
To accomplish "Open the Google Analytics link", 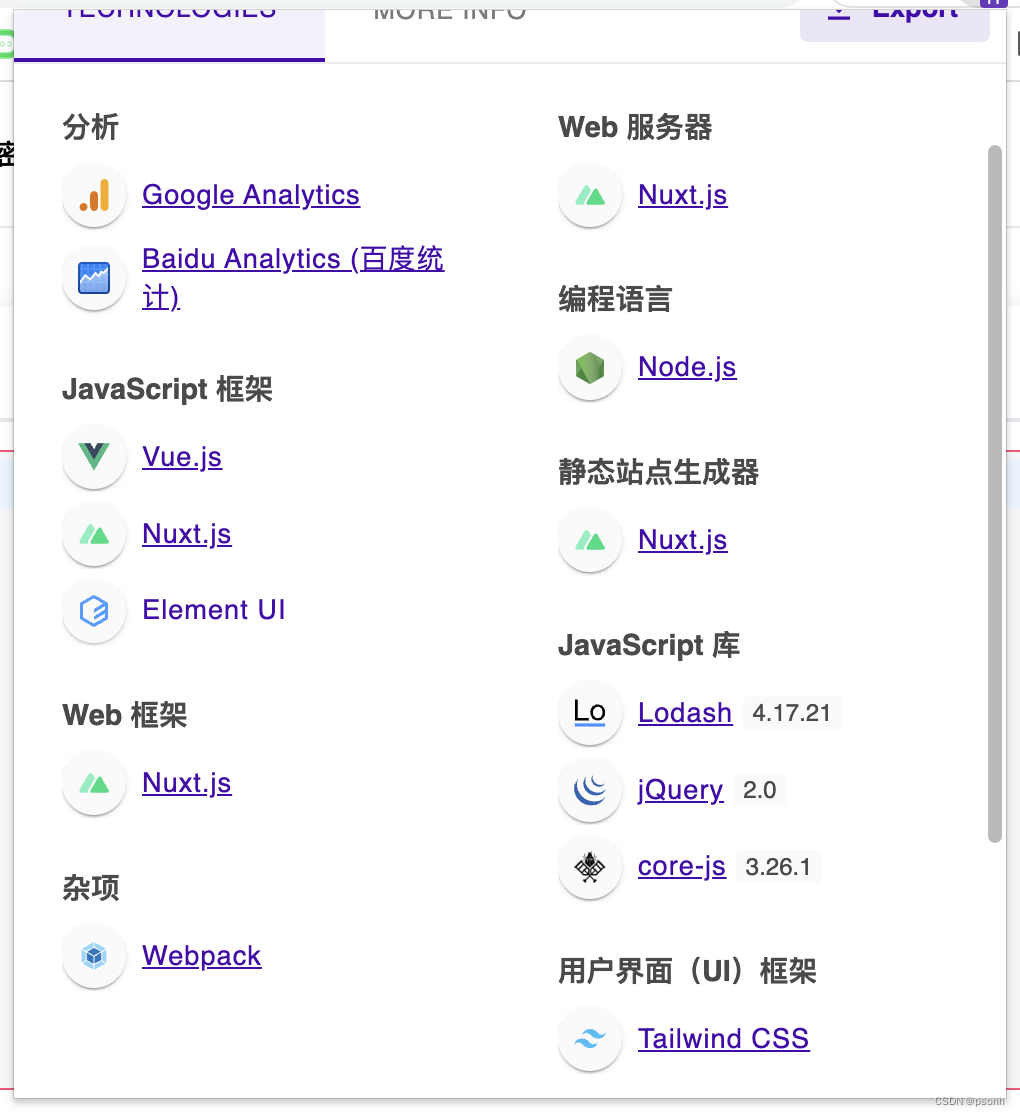I will pyautogui.click(x=251, y=195).
